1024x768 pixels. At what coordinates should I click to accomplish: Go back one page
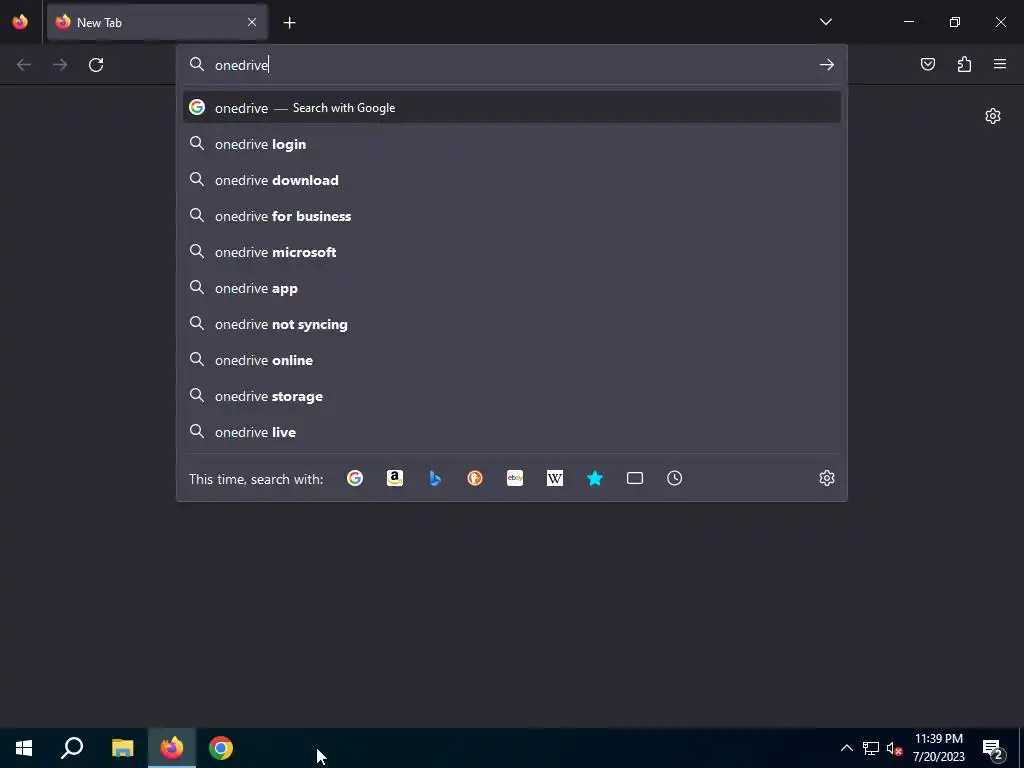pos(24,65)
